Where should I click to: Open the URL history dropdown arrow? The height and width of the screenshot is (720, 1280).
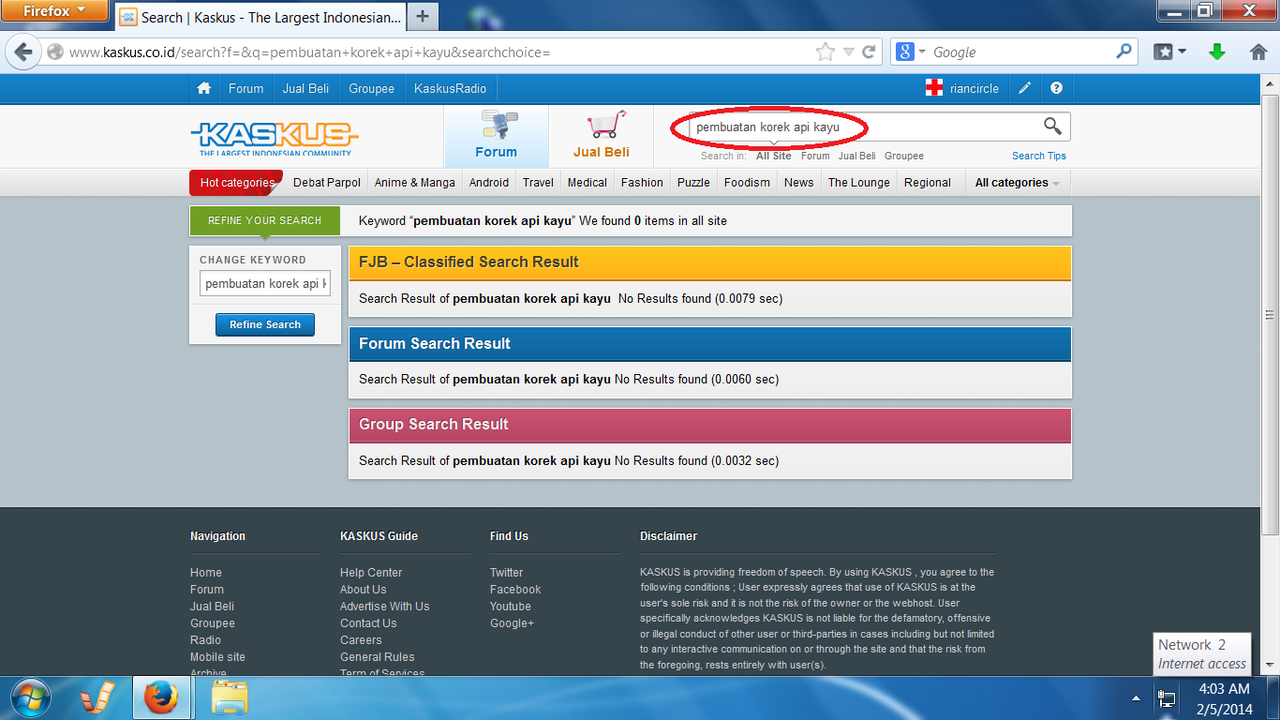pos(848,52)
